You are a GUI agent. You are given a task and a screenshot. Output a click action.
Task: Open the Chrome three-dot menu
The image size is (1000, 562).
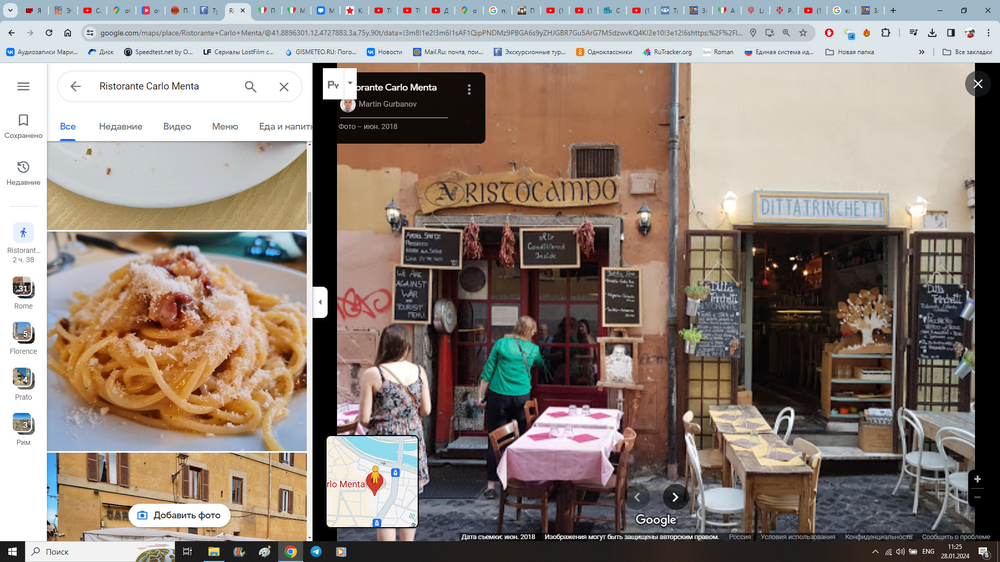(x=989, y=33)
